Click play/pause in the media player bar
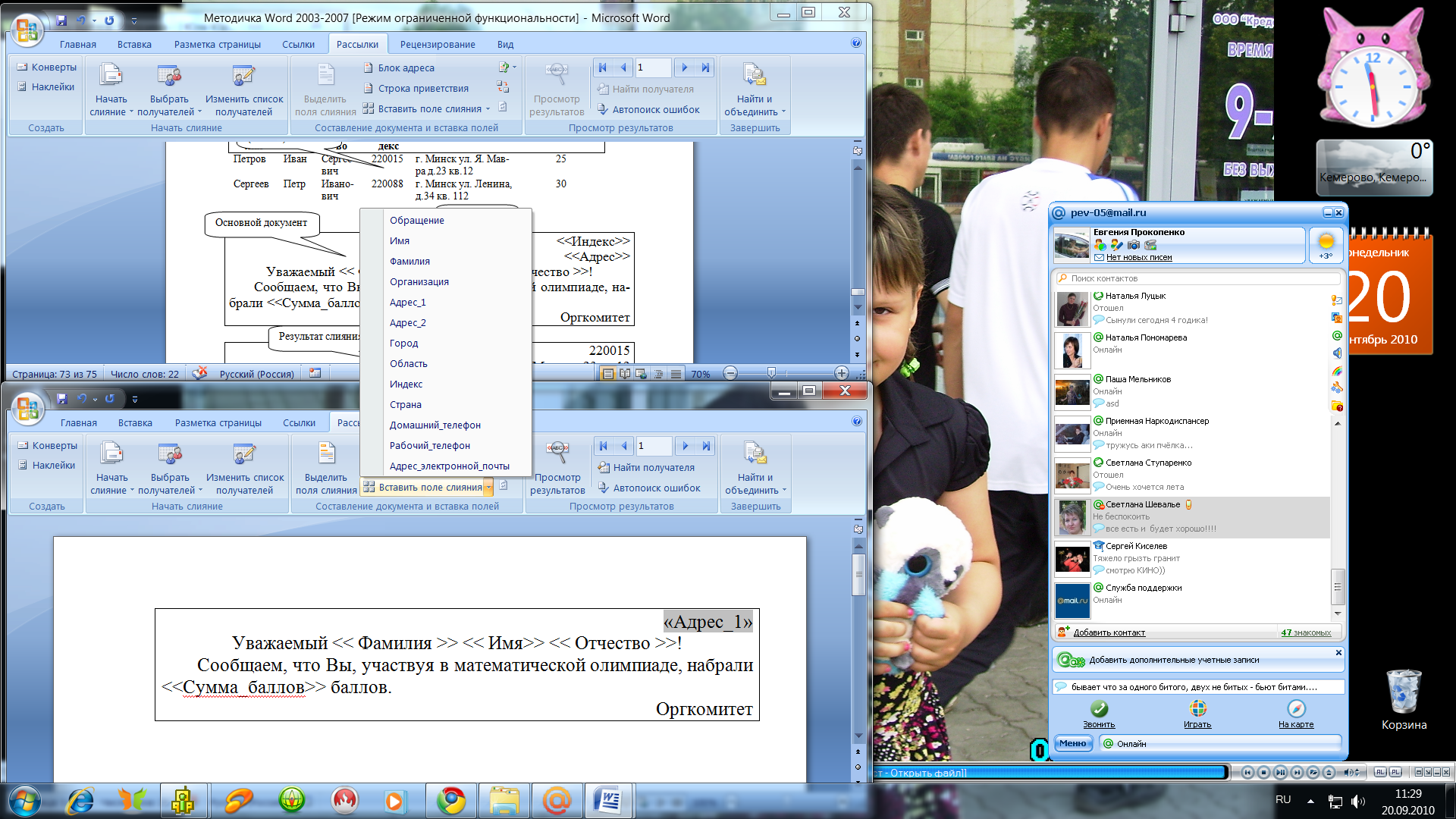 1280,772
